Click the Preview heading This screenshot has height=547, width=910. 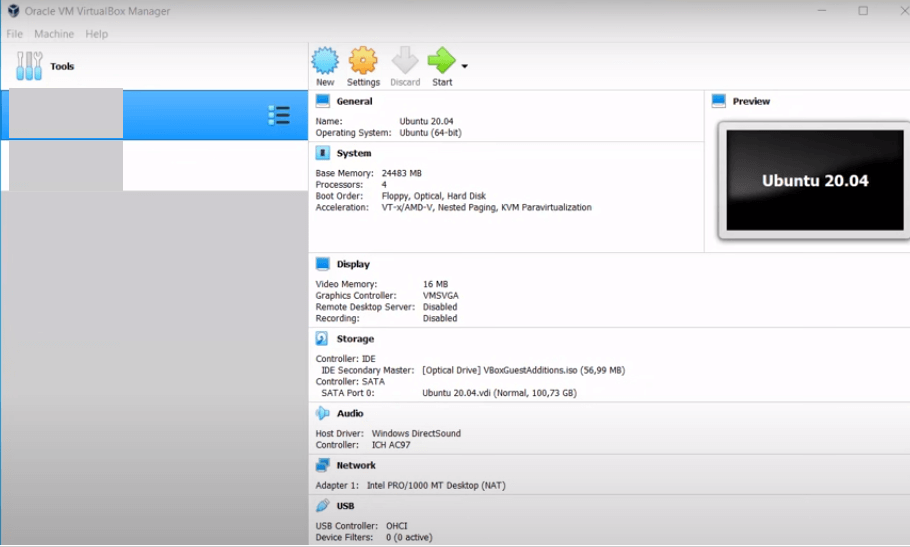click(751, 101)
